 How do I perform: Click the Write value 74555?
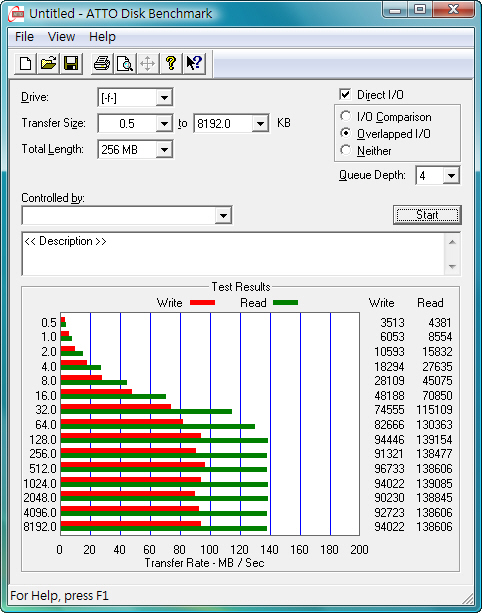click(389, 410)
